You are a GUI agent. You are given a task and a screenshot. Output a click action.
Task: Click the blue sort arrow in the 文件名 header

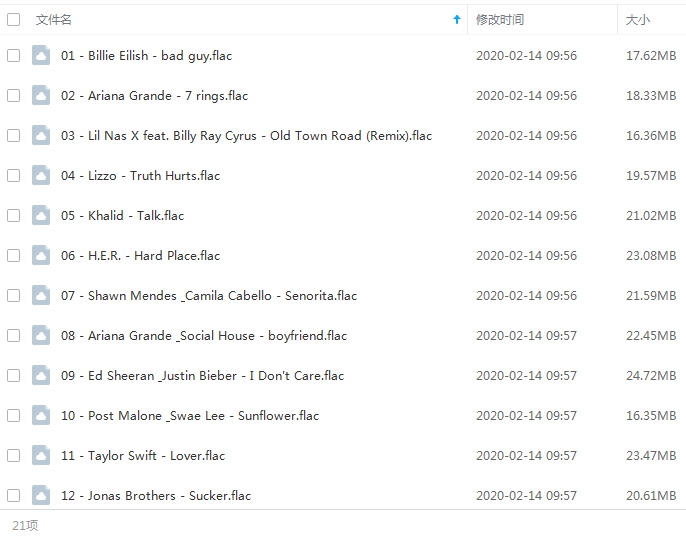[x=457, y=19]
